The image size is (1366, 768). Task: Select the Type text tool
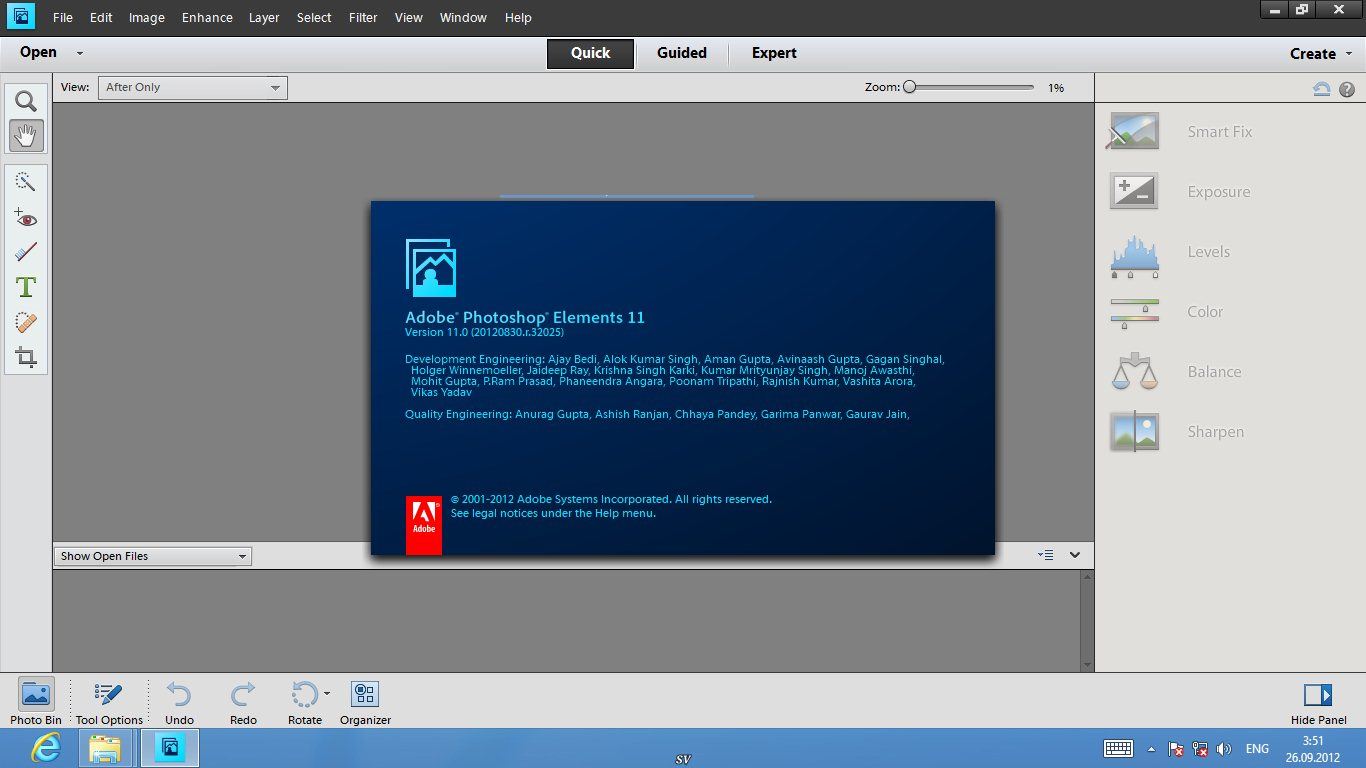[26, 288]
